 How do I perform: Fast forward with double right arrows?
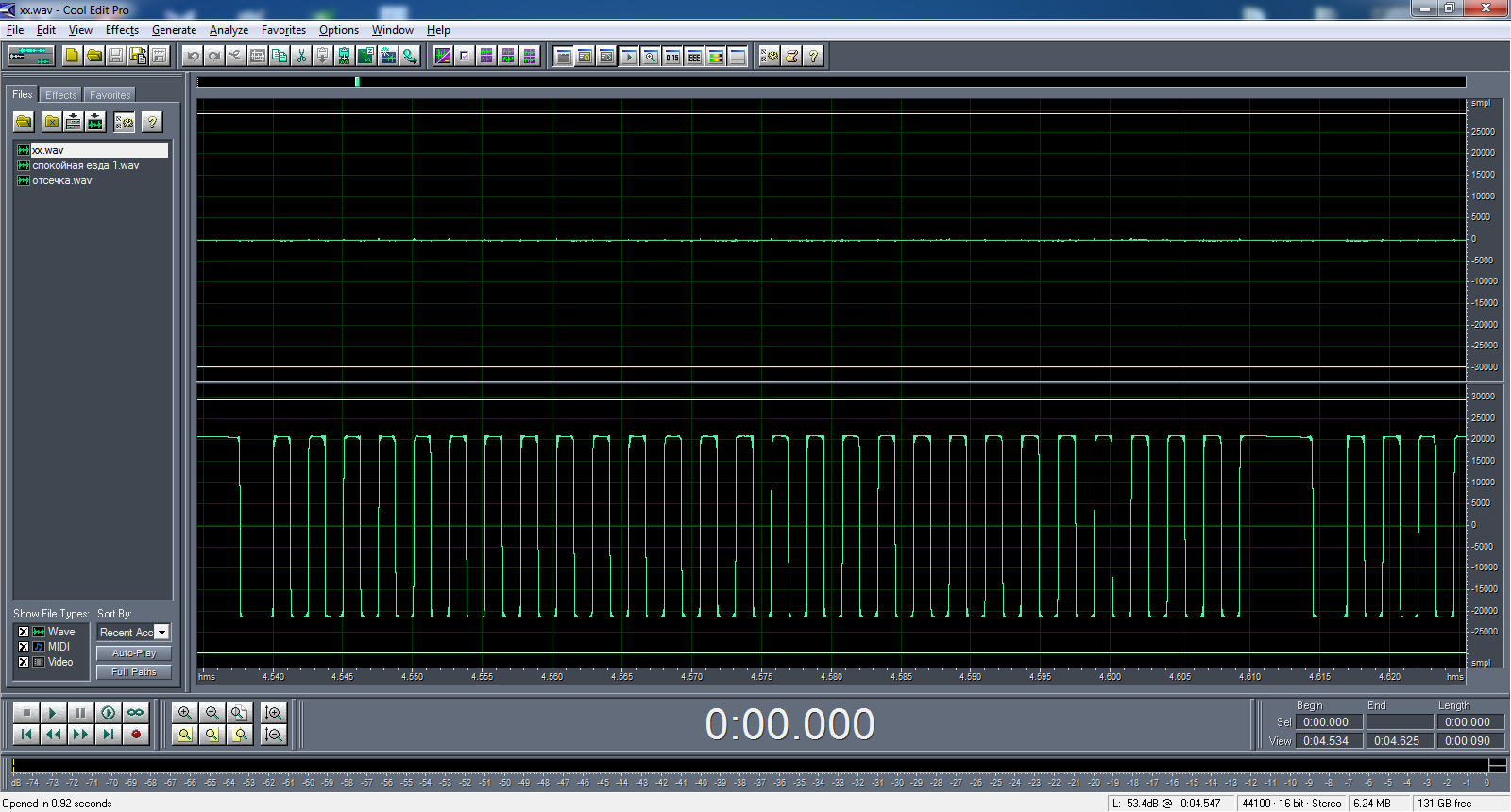point(81,735)
